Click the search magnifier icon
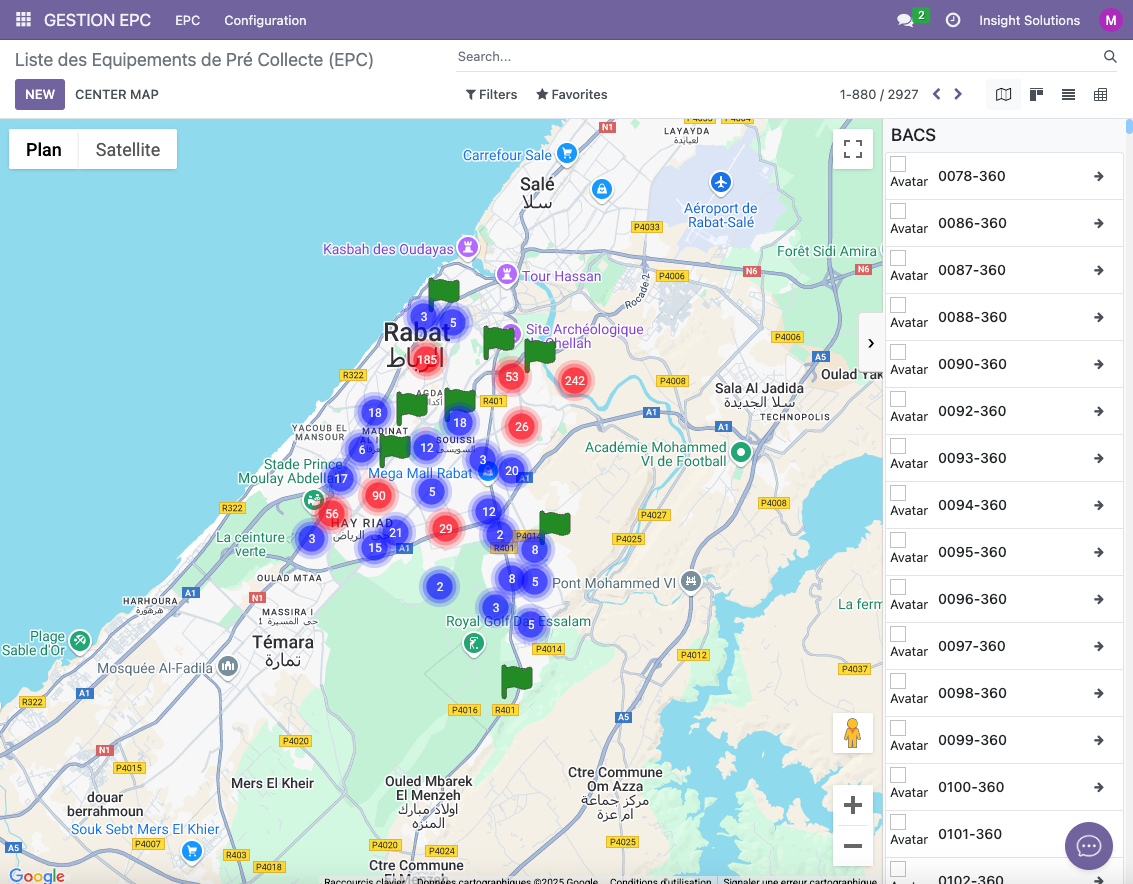1133x884 pixels. (x=1110, y=57)
